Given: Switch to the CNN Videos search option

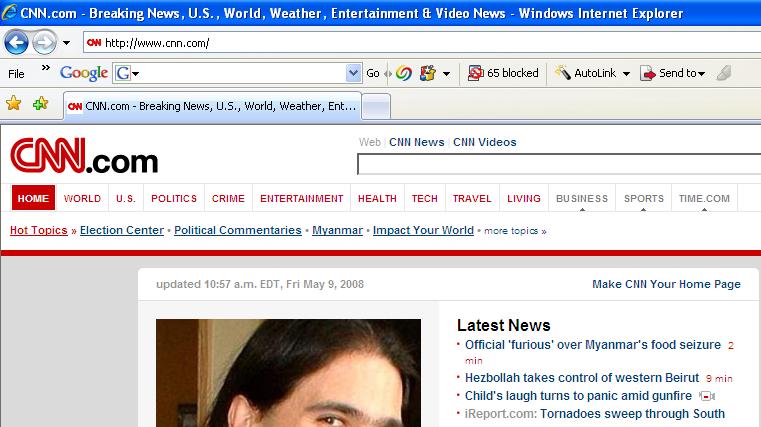Looking at the screenshot, I should pos(484,142).
